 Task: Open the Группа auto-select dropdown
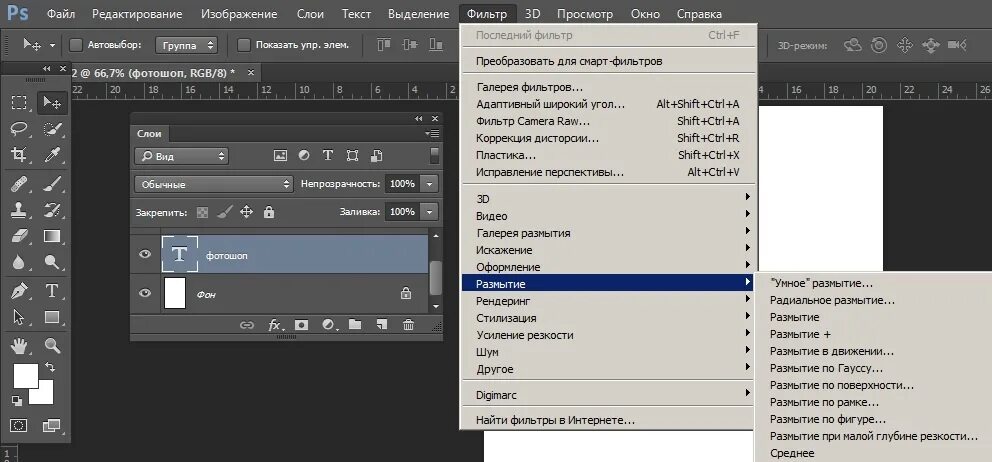click(186, 45)
